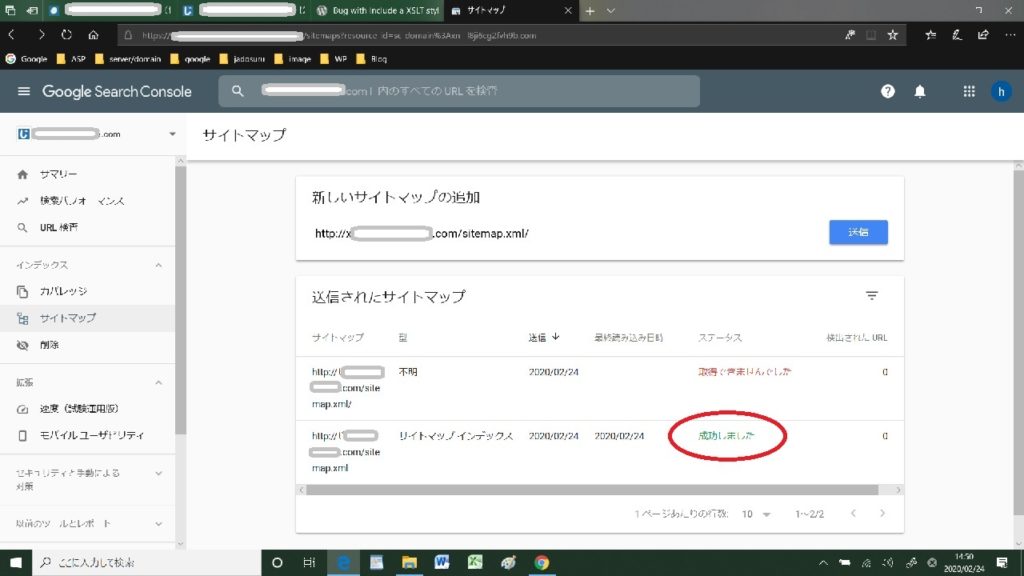Open the sitemap.xml row with success status

tap(345, 451)
